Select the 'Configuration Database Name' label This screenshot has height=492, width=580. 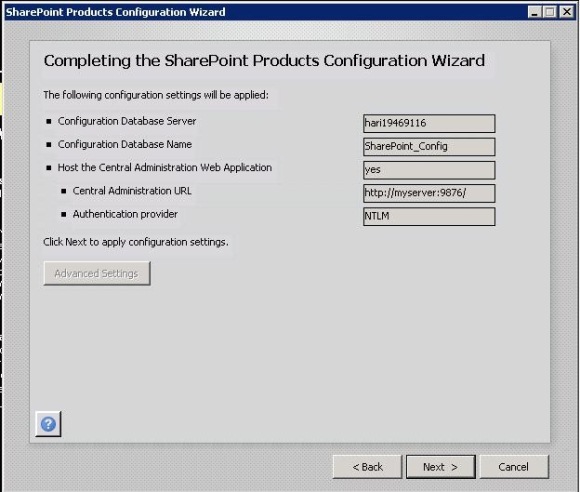pyautogui.click(x=125, y=144)
